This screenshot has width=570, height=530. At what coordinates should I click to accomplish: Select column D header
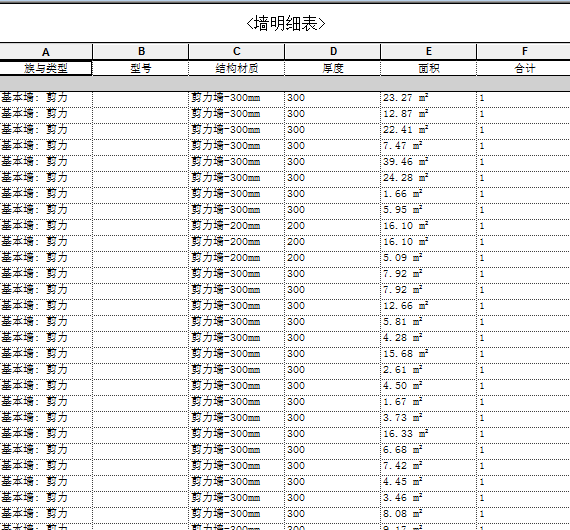(x=333, y=52)
